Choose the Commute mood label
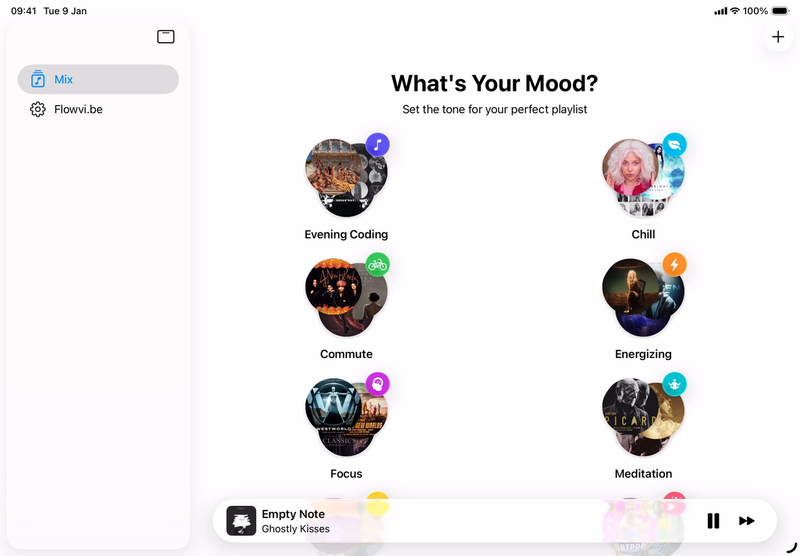The height and width of the screenshot is (556, 800). [346, 354]
